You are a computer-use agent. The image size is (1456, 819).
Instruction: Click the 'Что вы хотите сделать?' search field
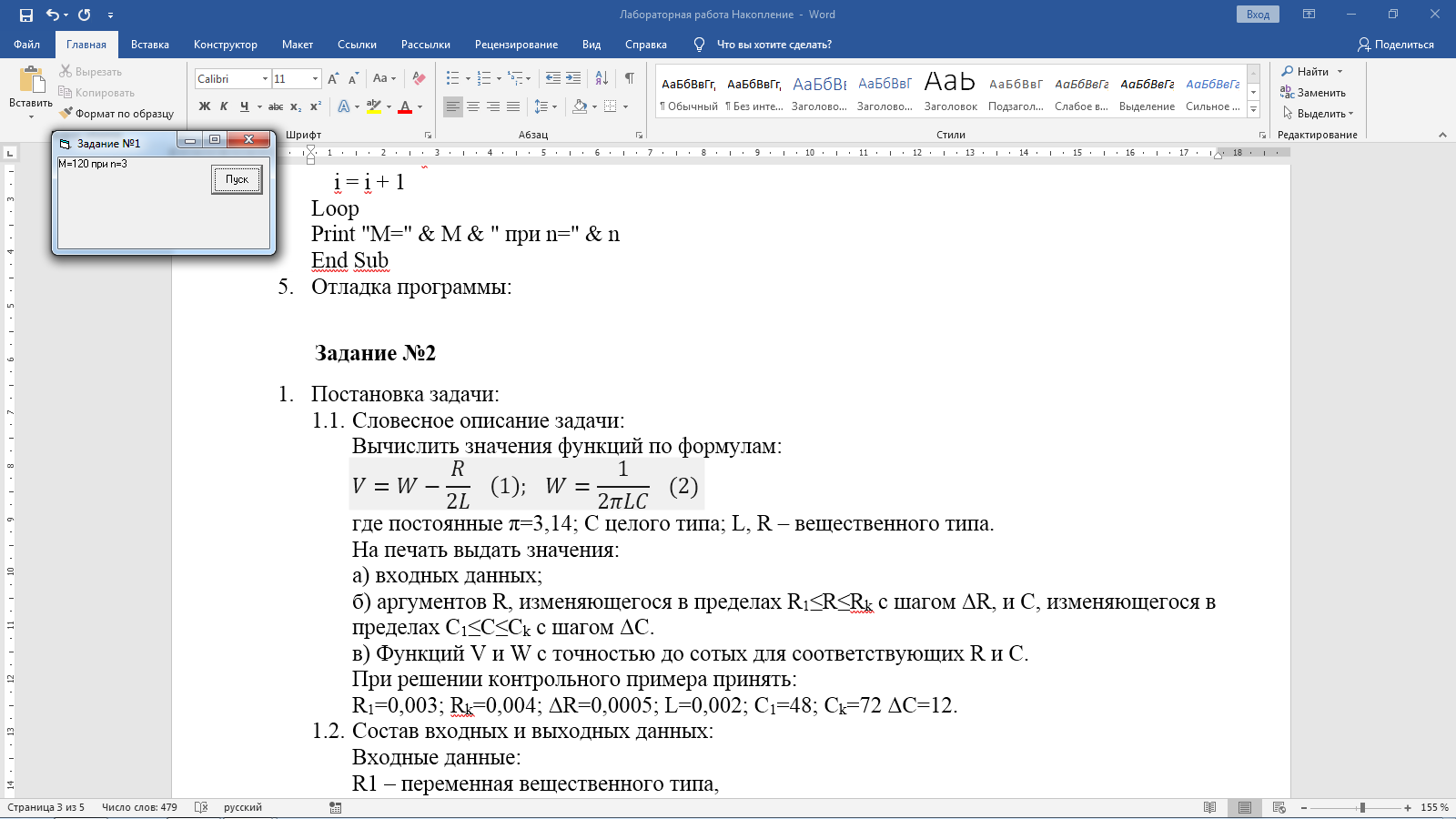(773, 45)
